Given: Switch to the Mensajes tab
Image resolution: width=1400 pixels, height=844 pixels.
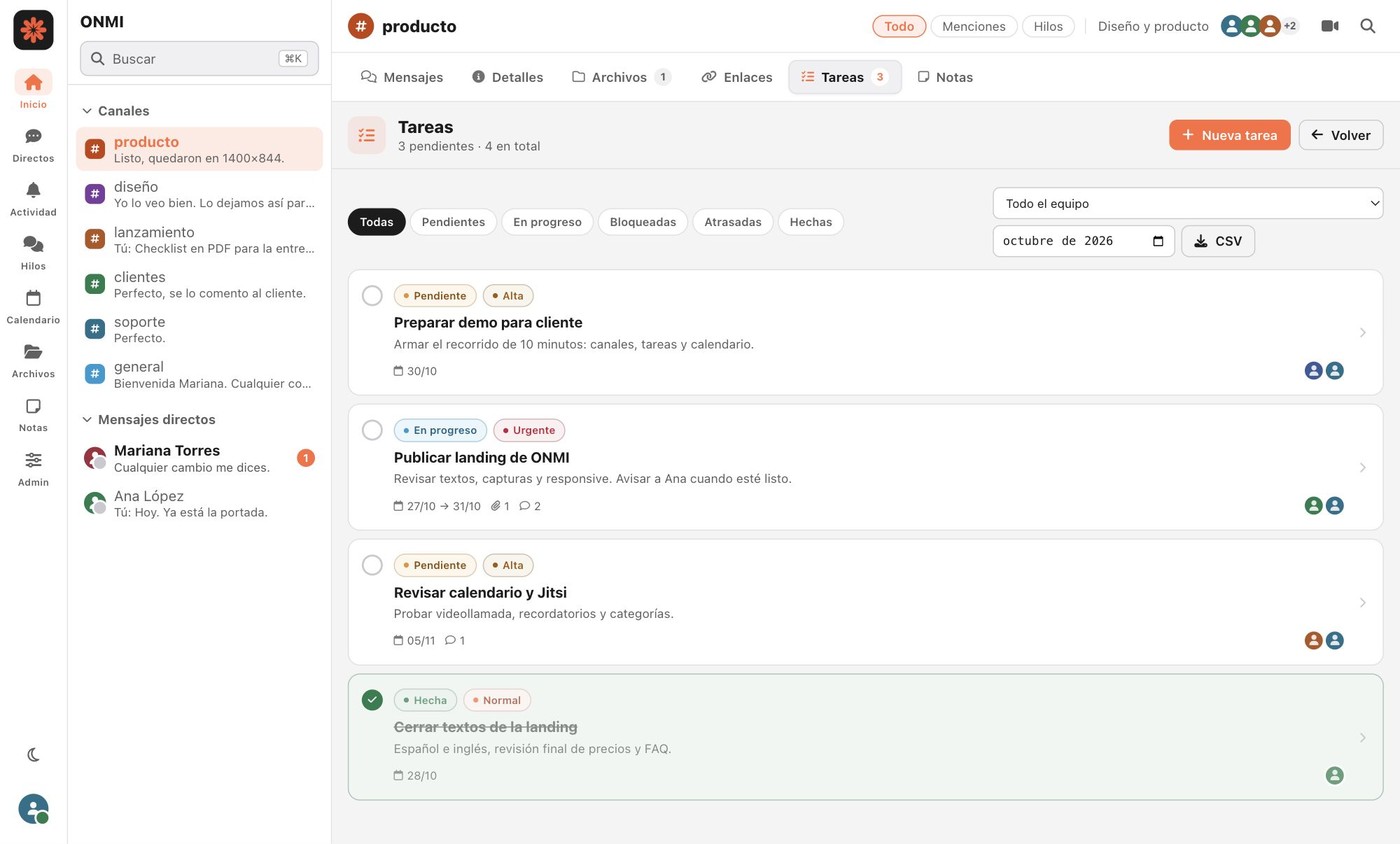Looking at the screenshot, I should [402, 77].
